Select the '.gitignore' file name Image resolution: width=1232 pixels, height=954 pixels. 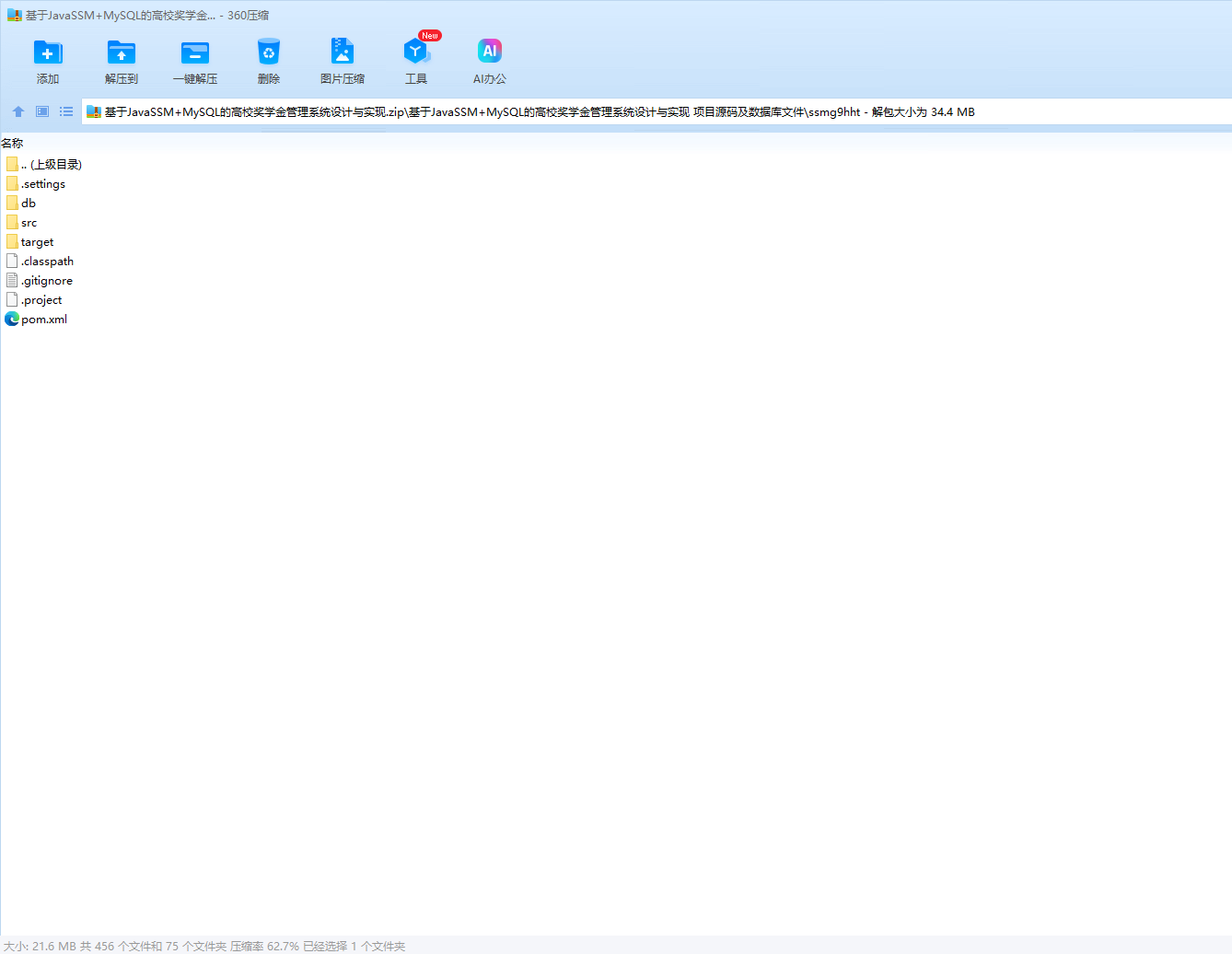(47, 280)
